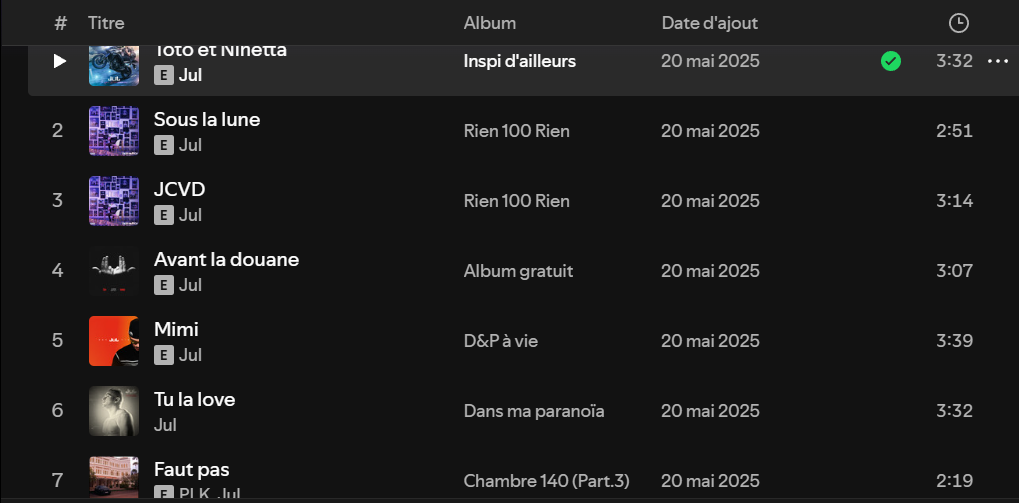
Task: Sort tracks by the Titre column
Action: click(x=106, y=23)
